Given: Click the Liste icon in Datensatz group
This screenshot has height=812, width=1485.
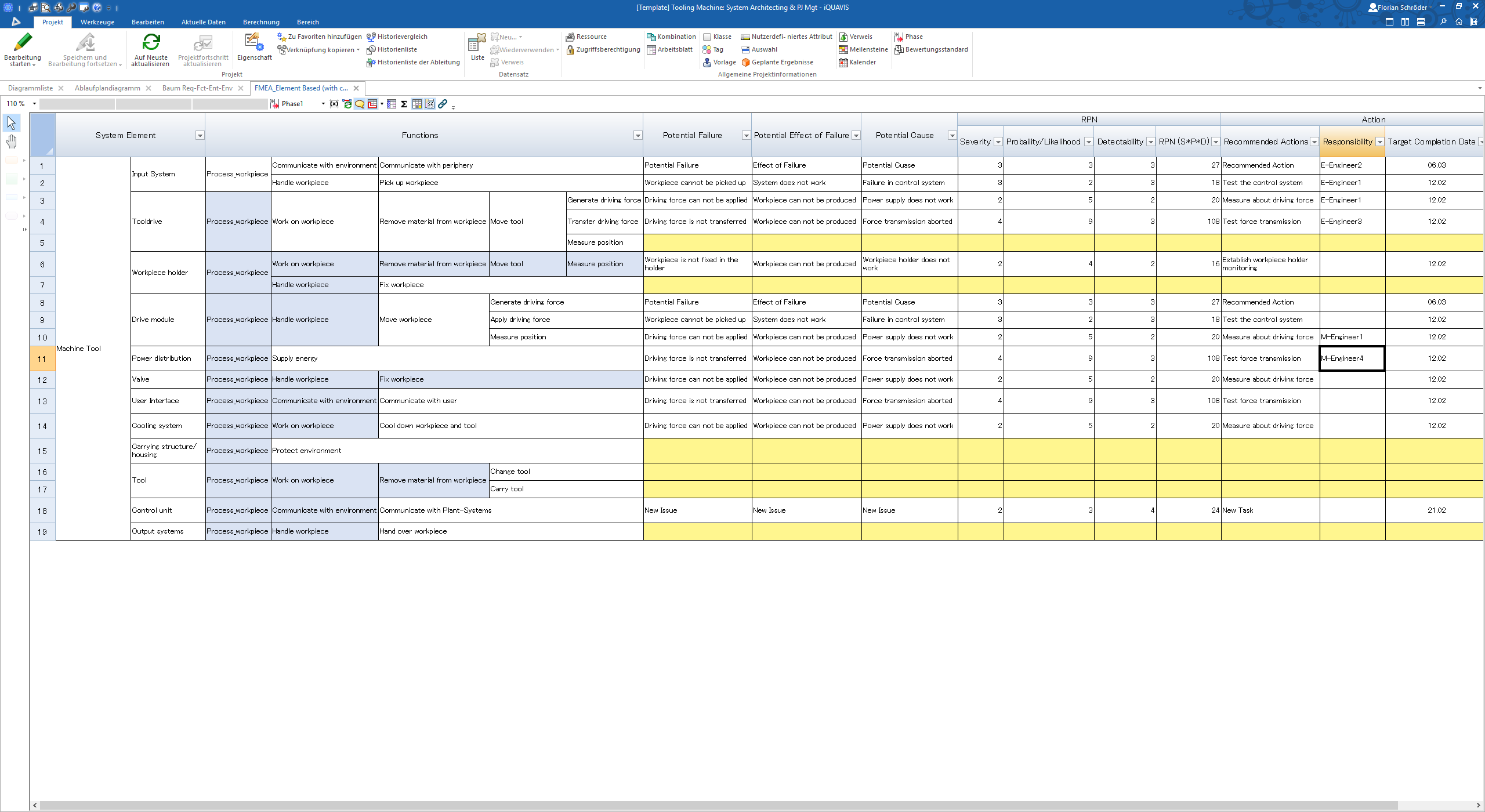Looking at the screenshot, I should click(477, 43).
